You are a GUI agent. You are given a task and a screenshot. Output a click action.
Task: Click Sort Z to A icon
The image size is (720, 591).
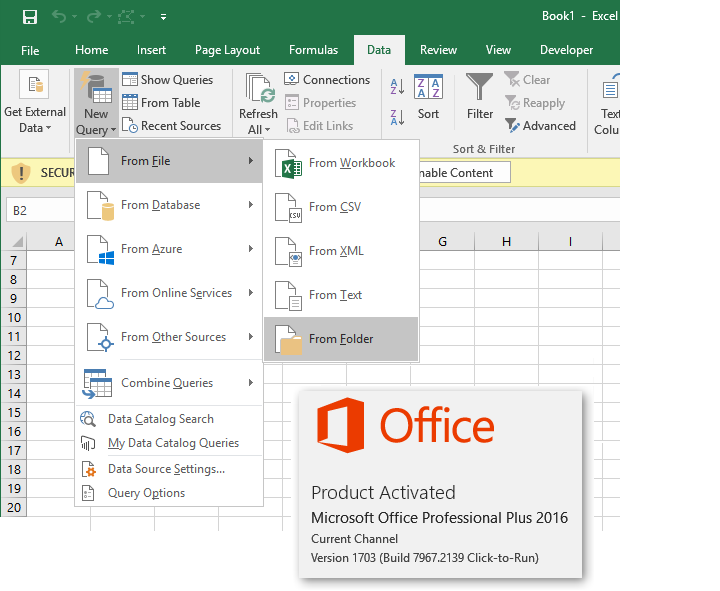pyautogui.click(x=397, y=117)
